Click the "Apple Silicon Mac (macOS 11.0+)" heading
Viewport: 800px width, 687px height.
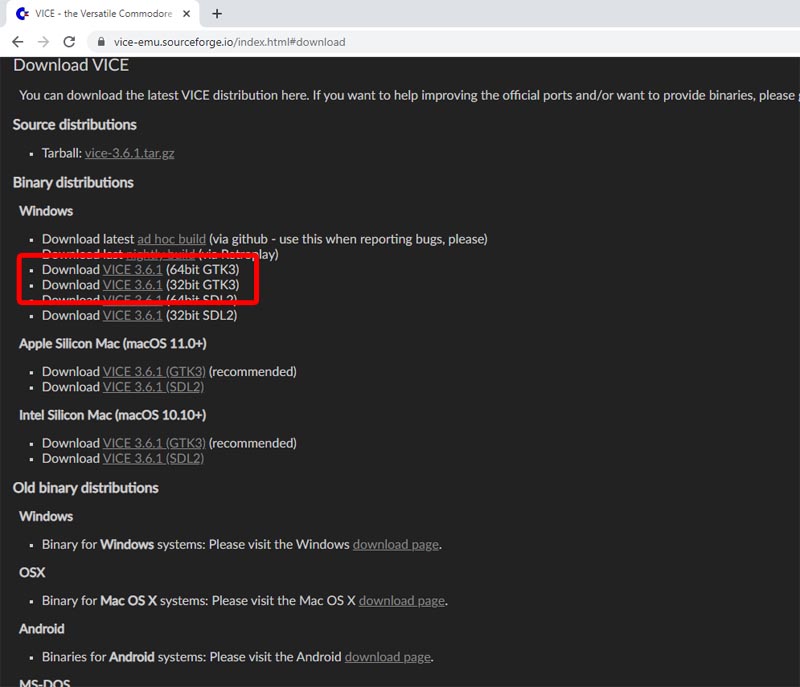pyautogui.click(x=113, y=344)
